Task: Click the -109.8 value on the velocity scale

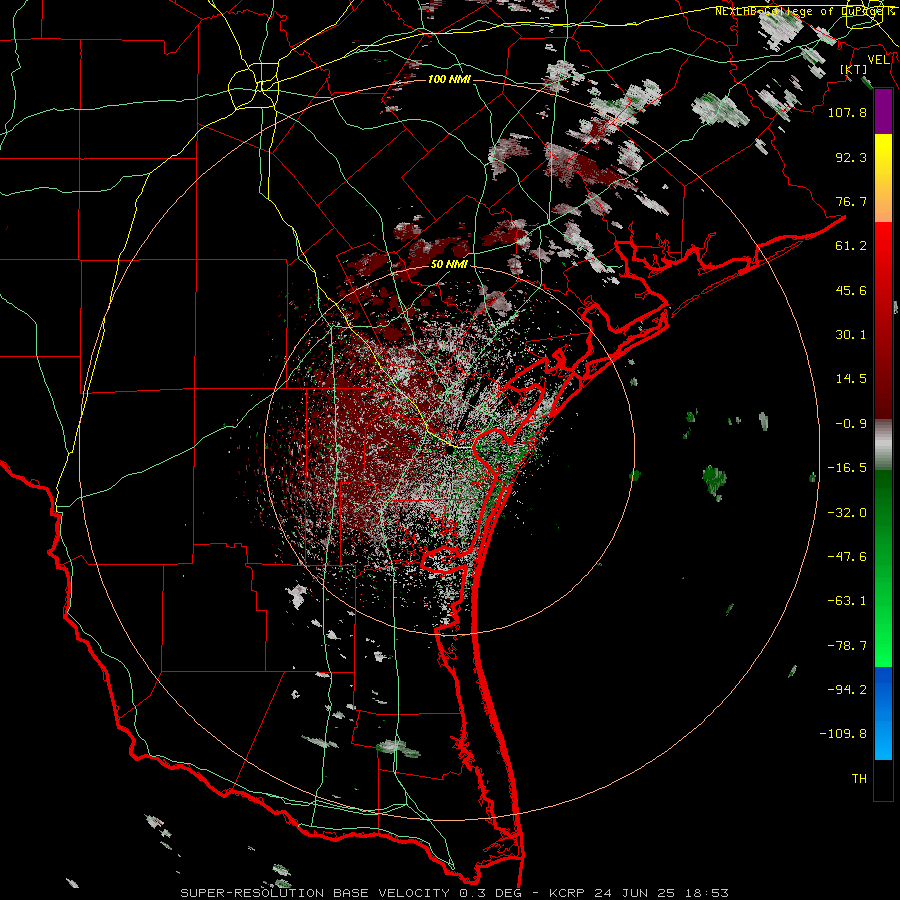Action: coord(843,734)
